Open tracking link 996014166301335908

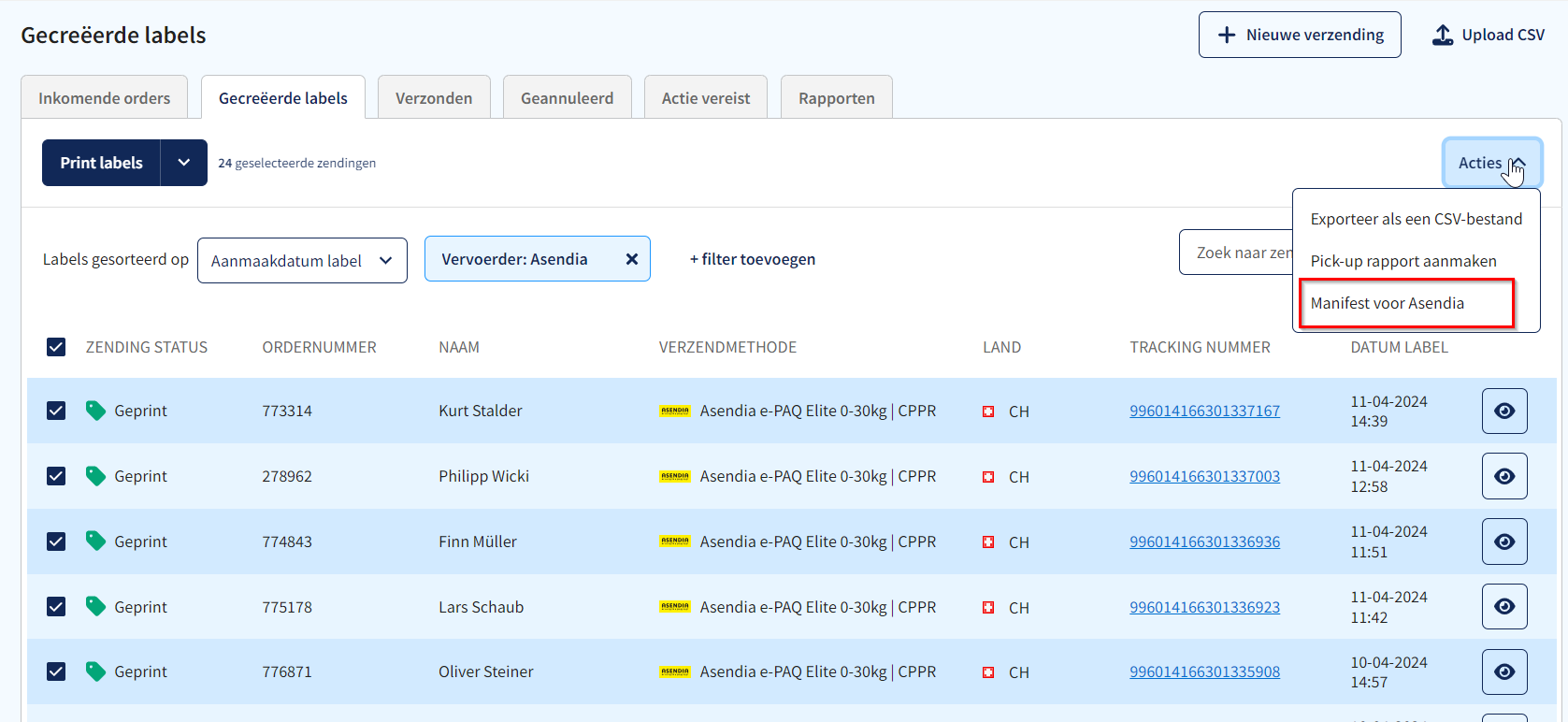click(1204, 671)
